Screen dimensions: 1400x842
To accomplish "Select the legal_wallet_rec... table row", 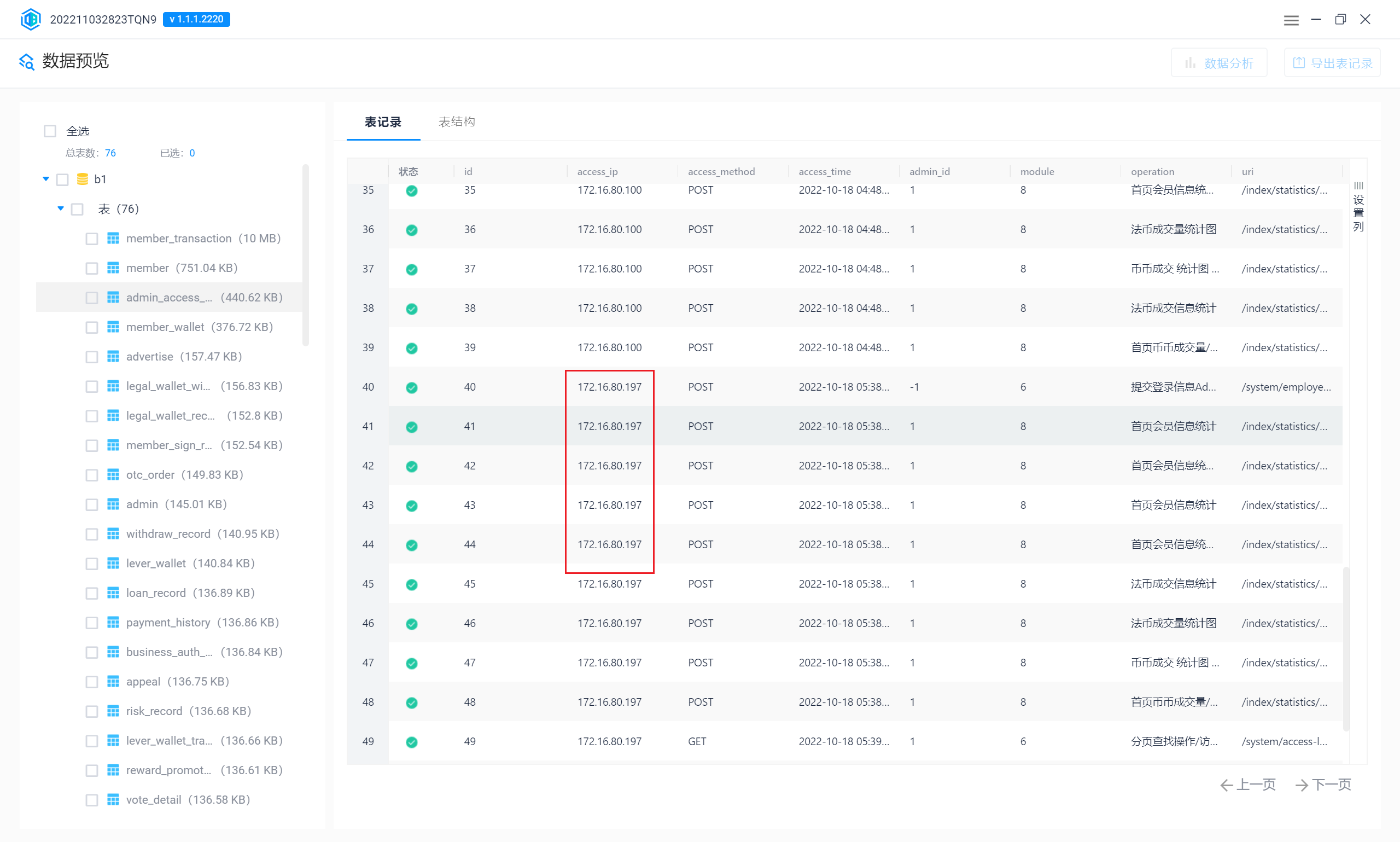I will (x=170, y=415).
